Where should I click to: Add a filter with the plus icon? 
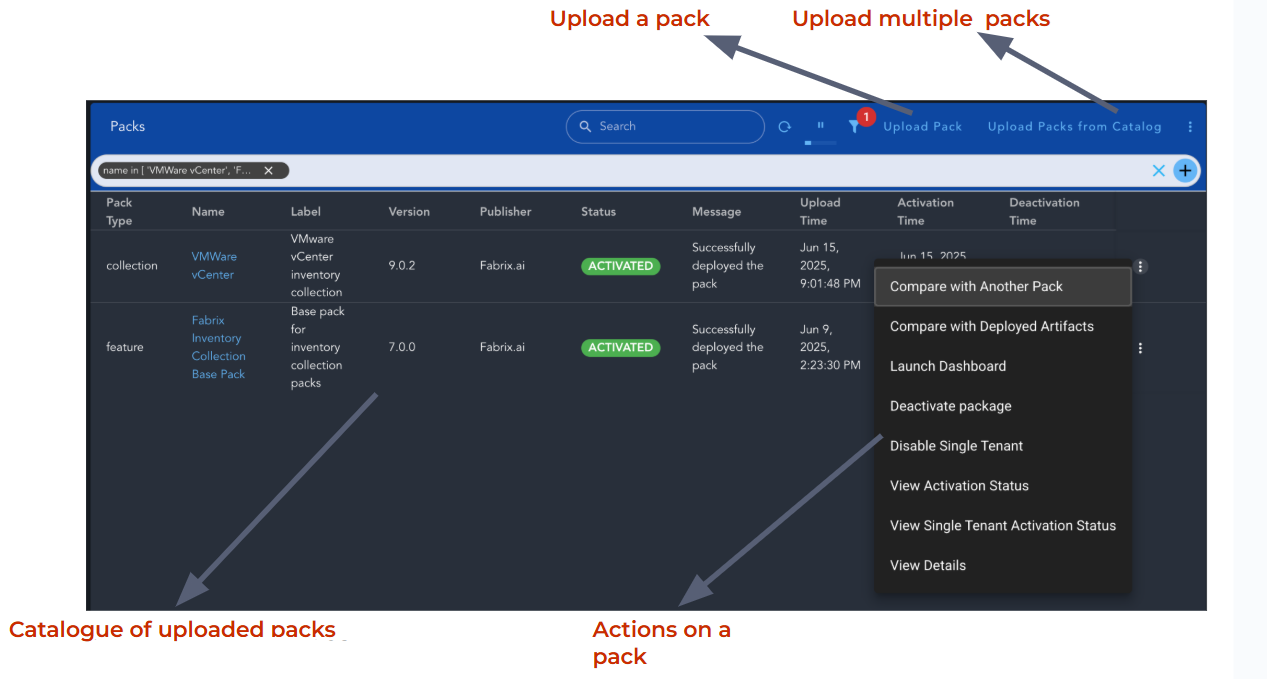coord(1185,171)
